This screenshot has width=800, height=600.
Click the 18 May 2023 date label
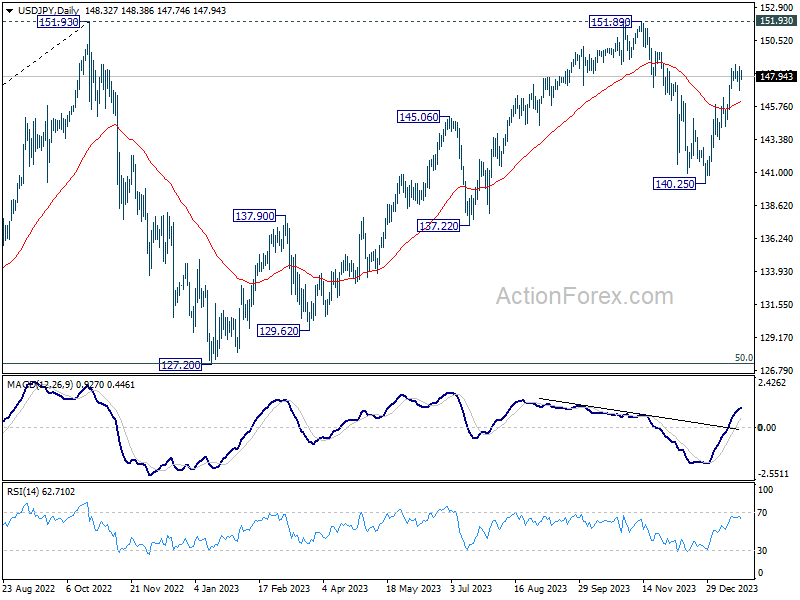coord(413,588)
